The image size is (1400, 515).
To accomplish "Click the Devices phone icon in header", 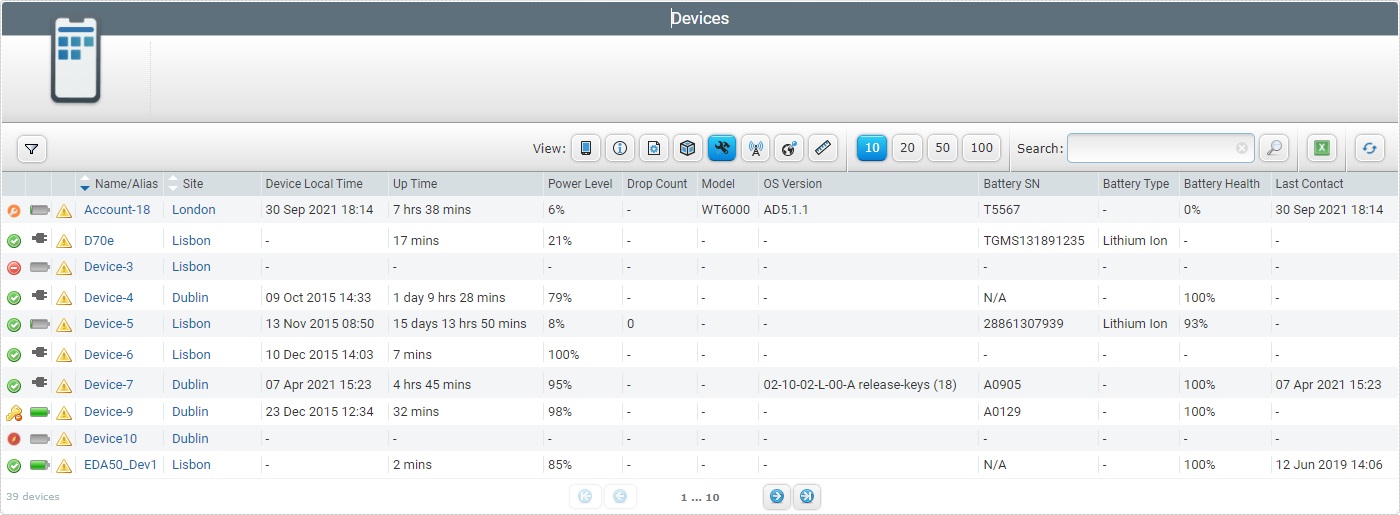I will [76, 59].
